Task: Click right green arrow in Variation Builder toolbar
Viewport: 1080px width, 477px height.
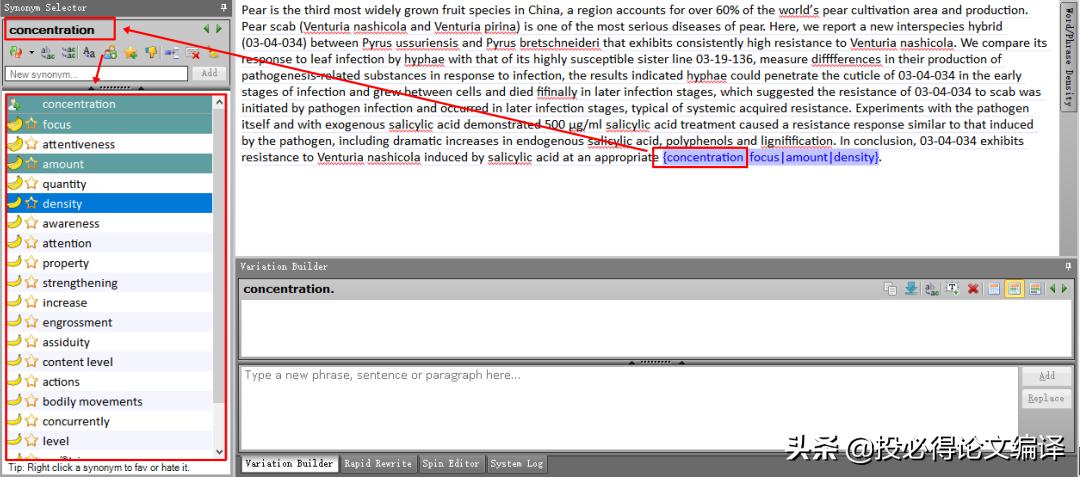Action: click(1065, 288)
